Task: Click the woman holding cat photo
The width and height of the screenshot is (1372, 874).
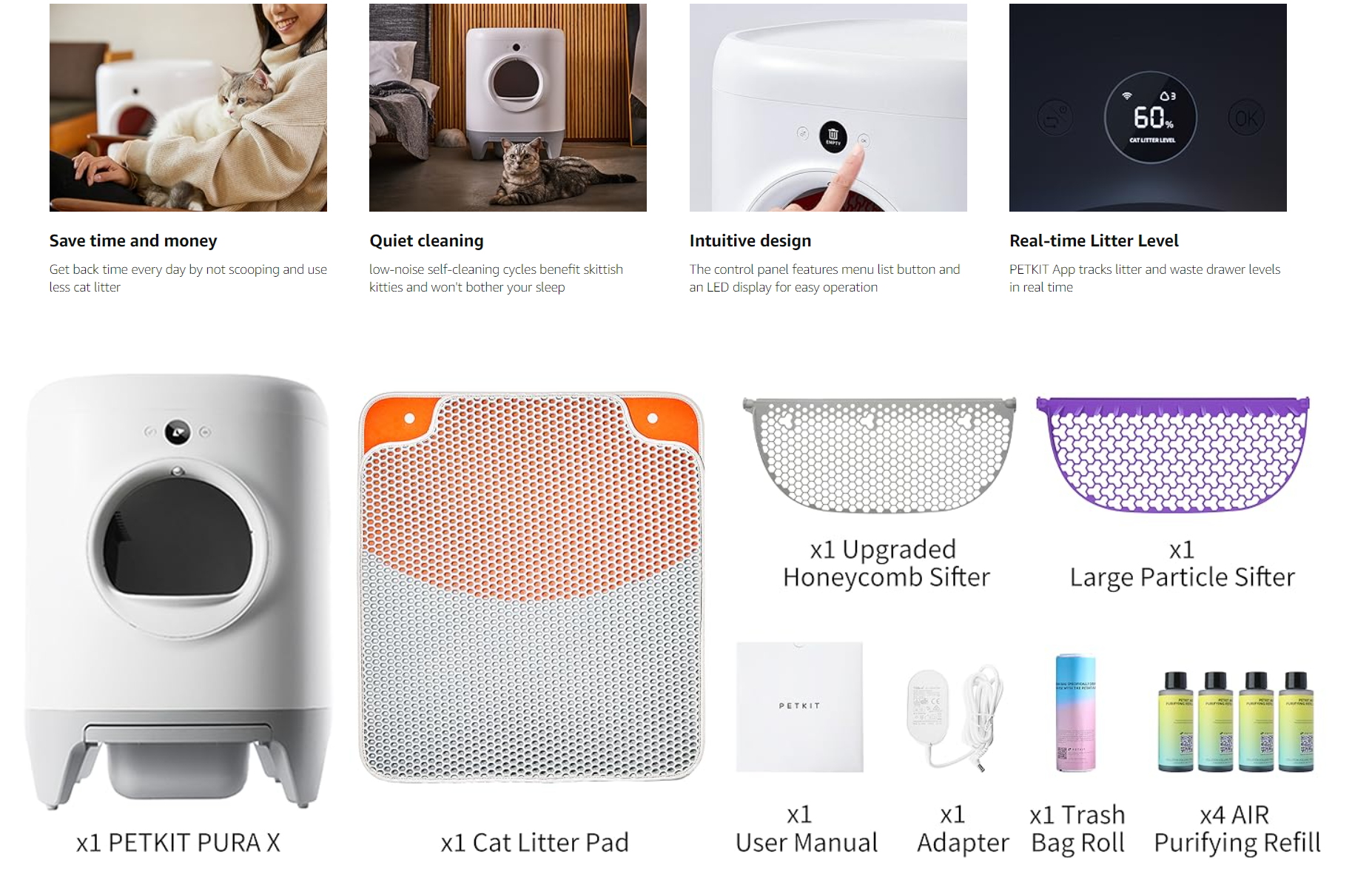Action: (x=188, y=107)
